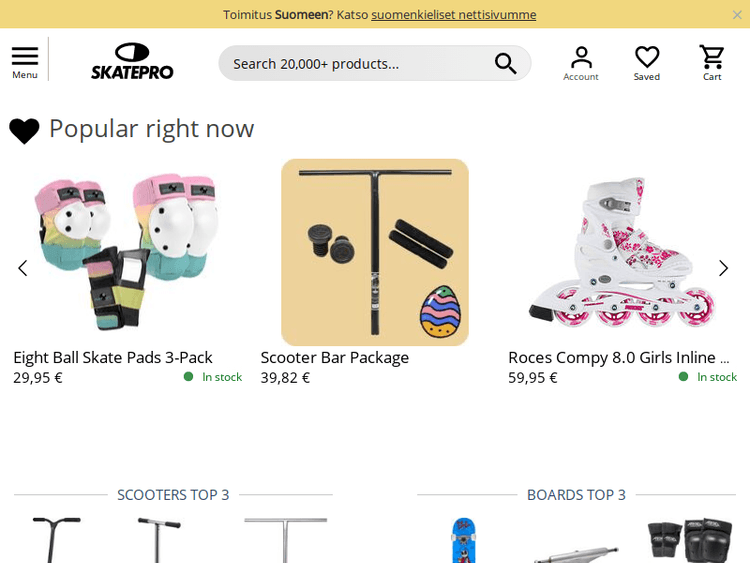Open the hamburger Menu icon
750x563 pixels.
(25, 62)
